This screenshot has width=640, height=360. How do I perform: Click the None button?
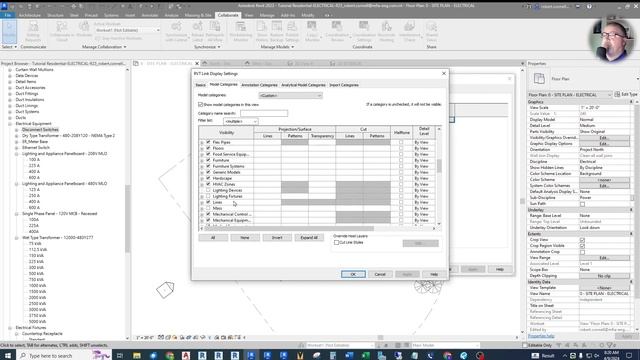[245, 238]
